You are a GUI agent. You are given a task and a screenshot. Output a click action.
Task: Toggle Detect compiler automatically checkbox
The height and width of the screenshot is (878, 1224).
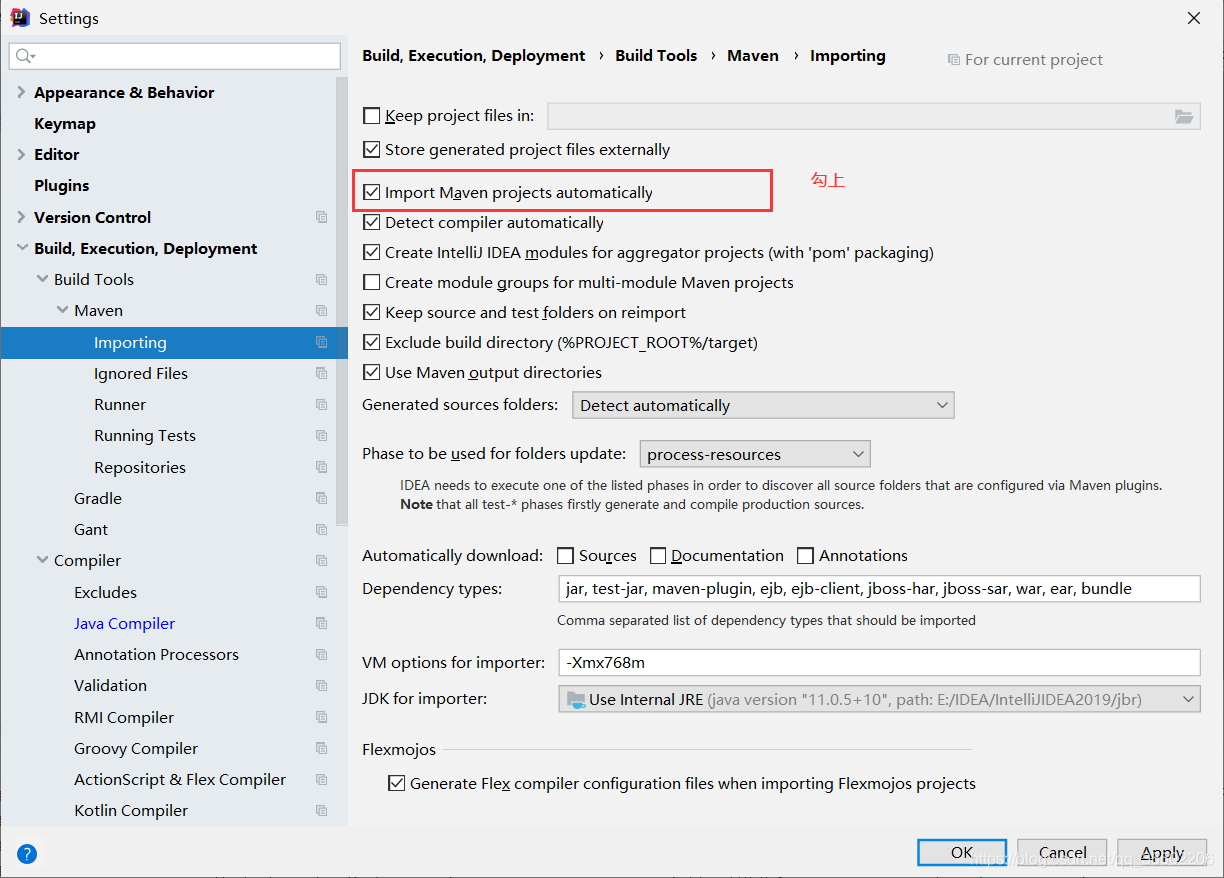(x=371, y=222)
